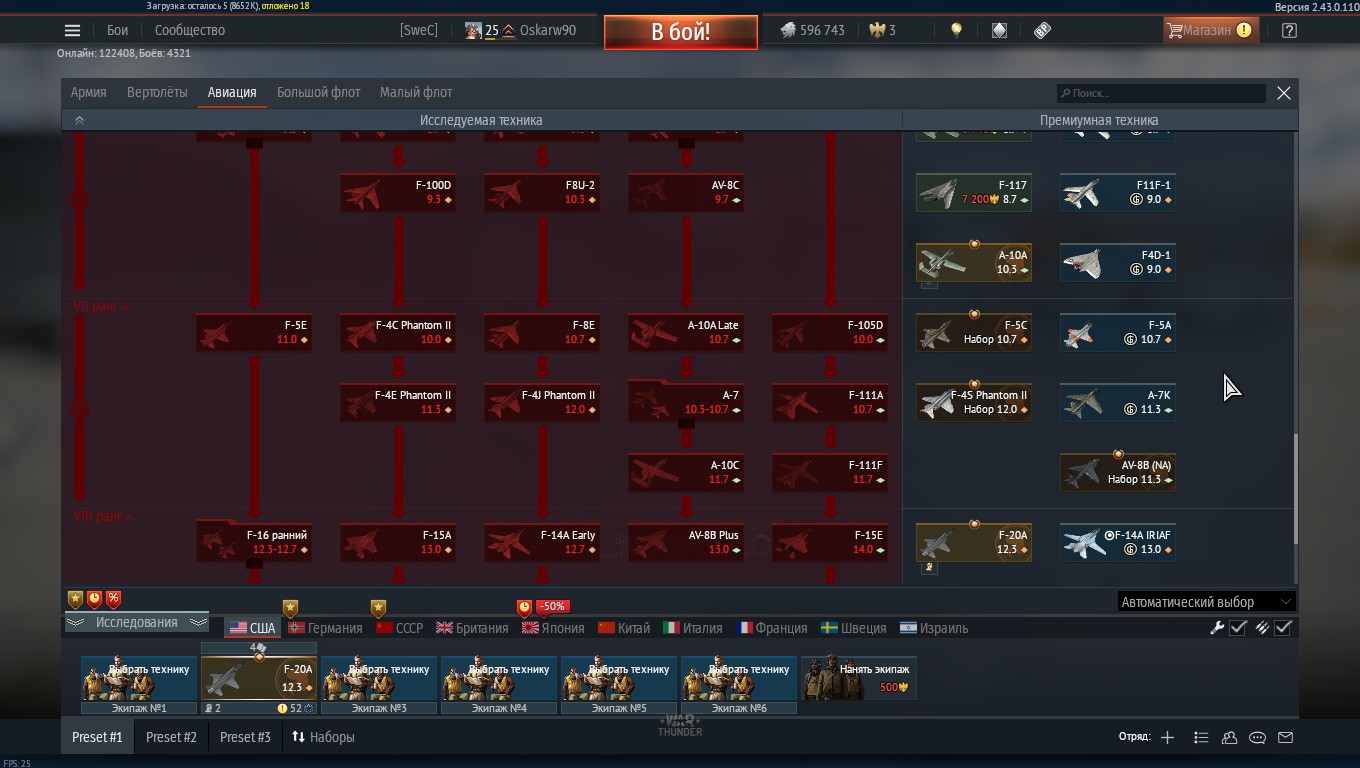Select Швеция nation tab

[x=854, y=628]
